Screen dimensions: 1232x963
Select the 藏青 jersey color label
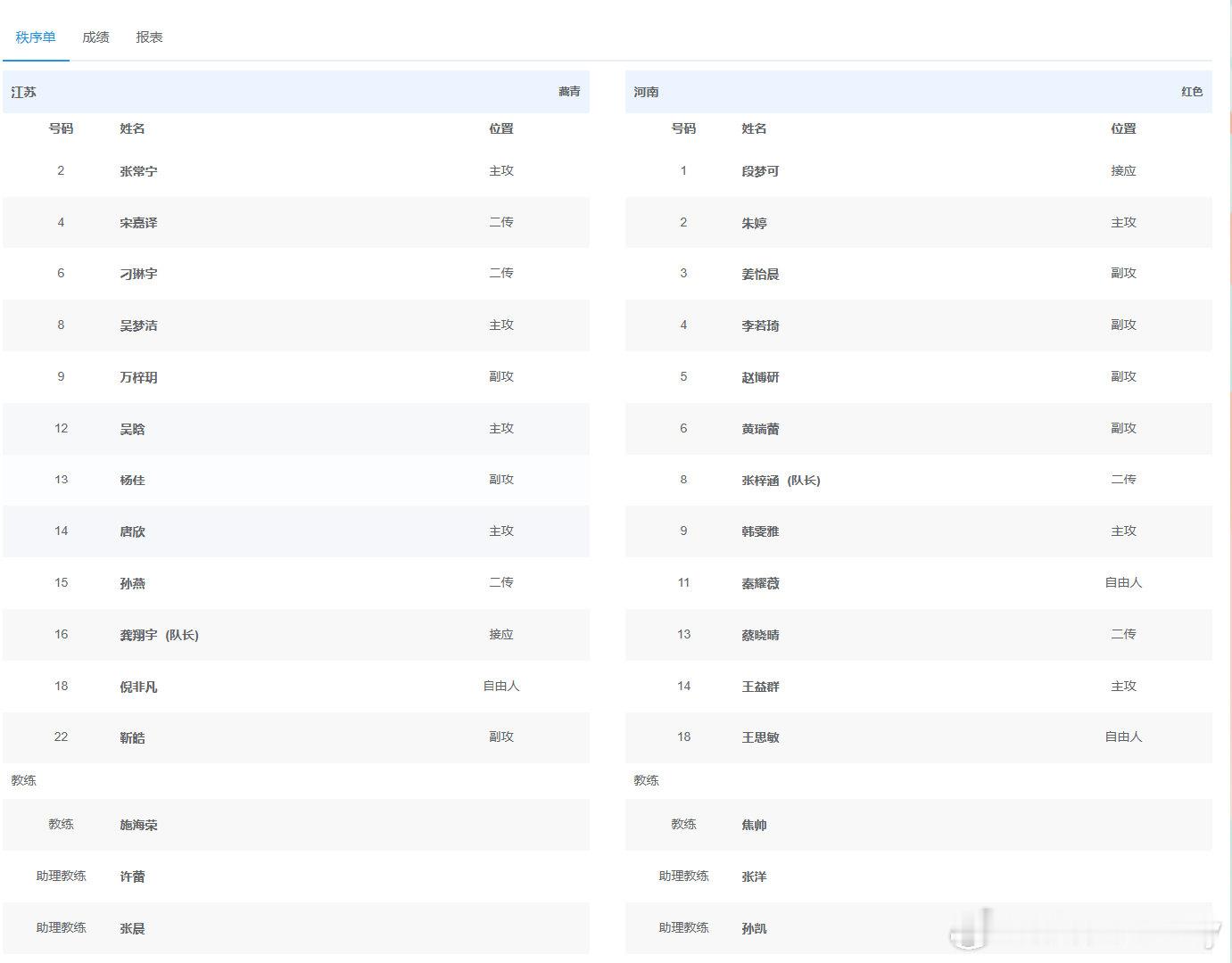coord(569,92)
